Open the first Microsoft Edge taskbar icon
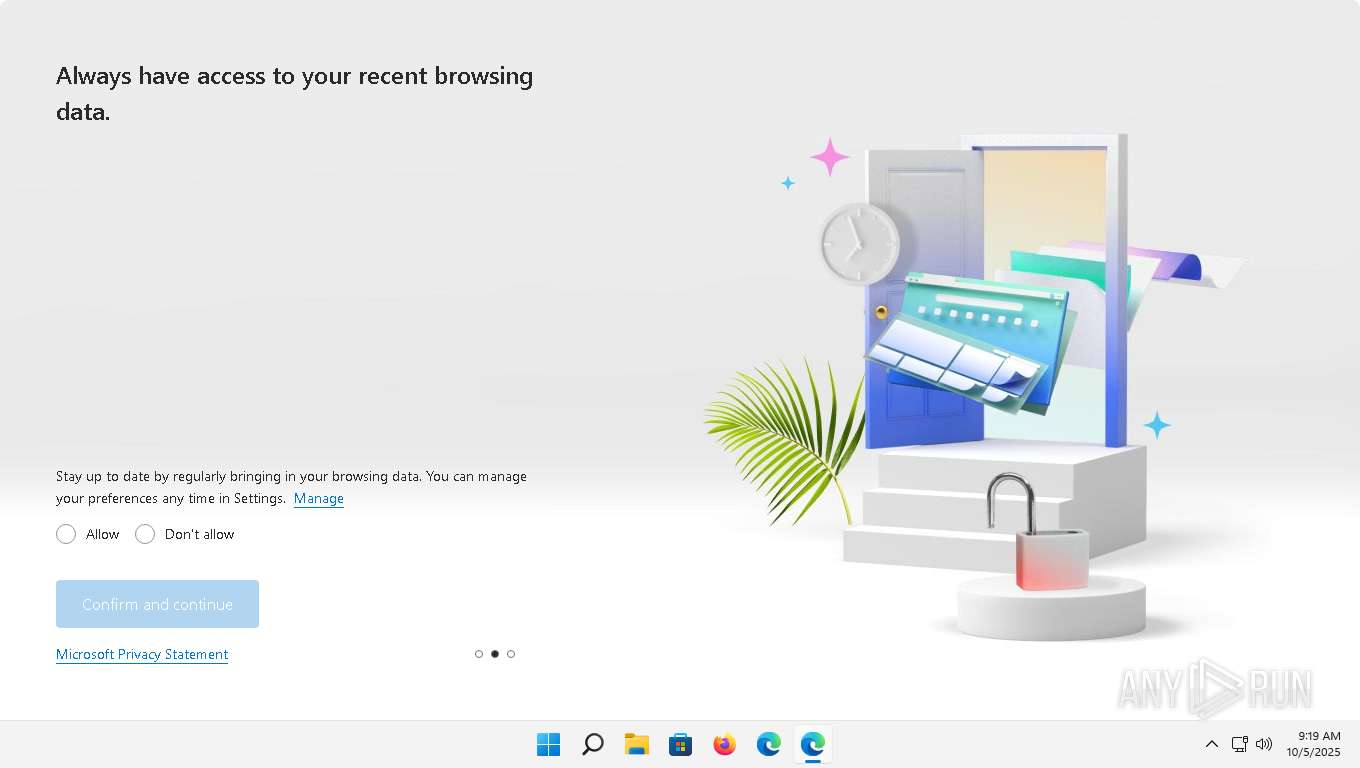1360x768 pixels. click(x=768, y=744)
